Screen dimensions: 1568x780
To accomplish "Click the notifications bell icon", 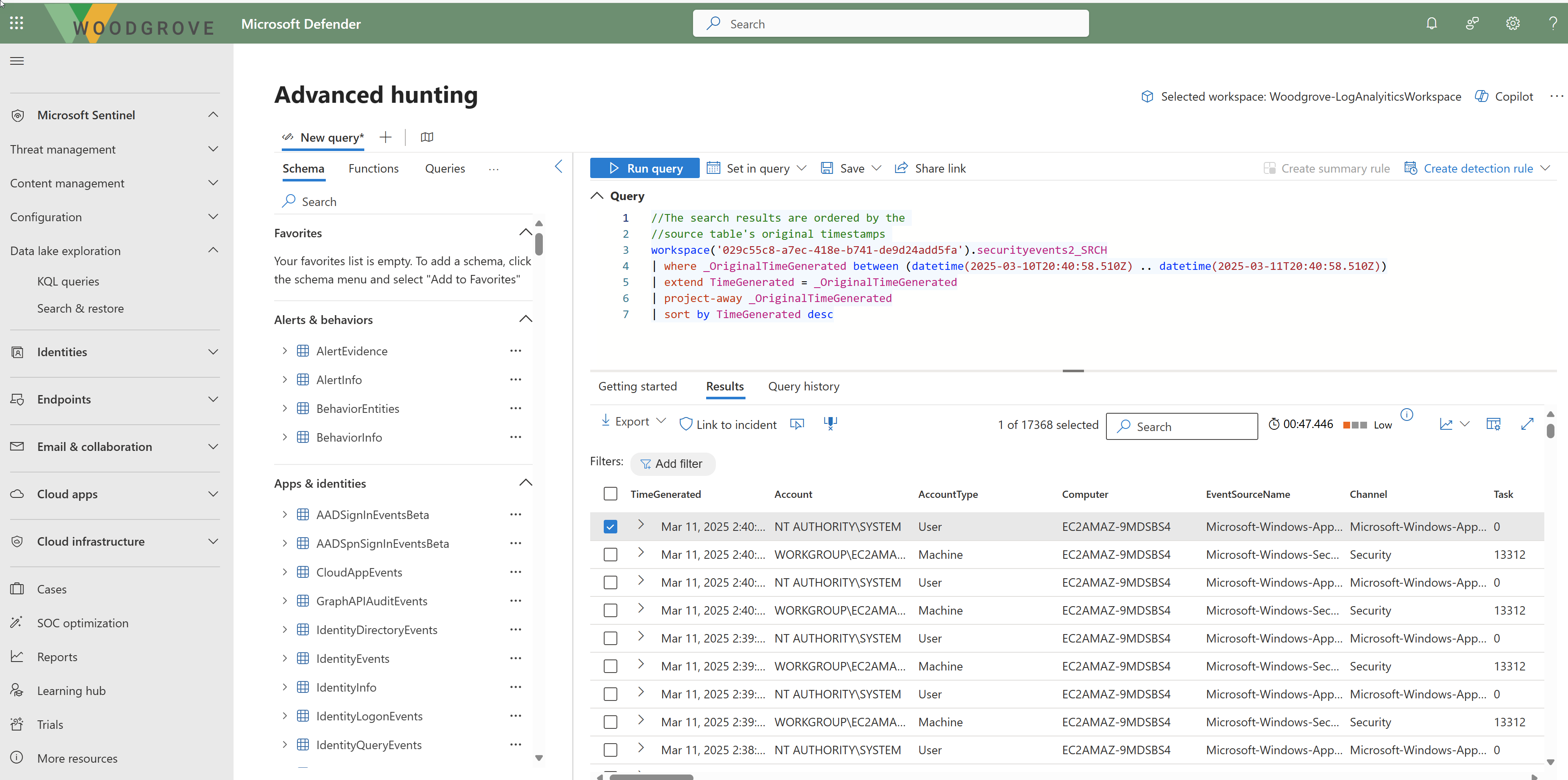I will coord(1431,24).
